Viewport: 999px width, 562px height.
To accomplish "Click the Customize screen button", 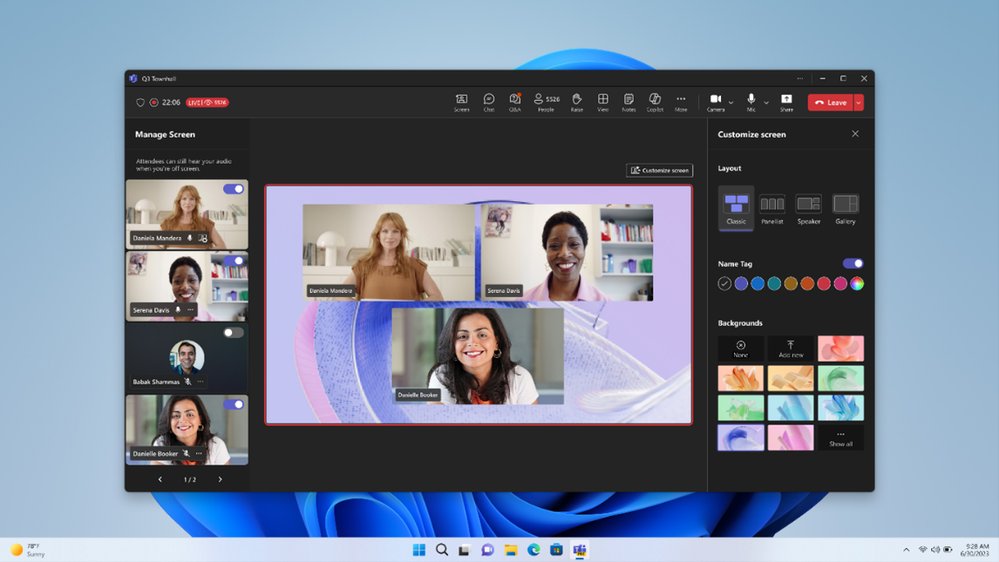I will 659,170.
